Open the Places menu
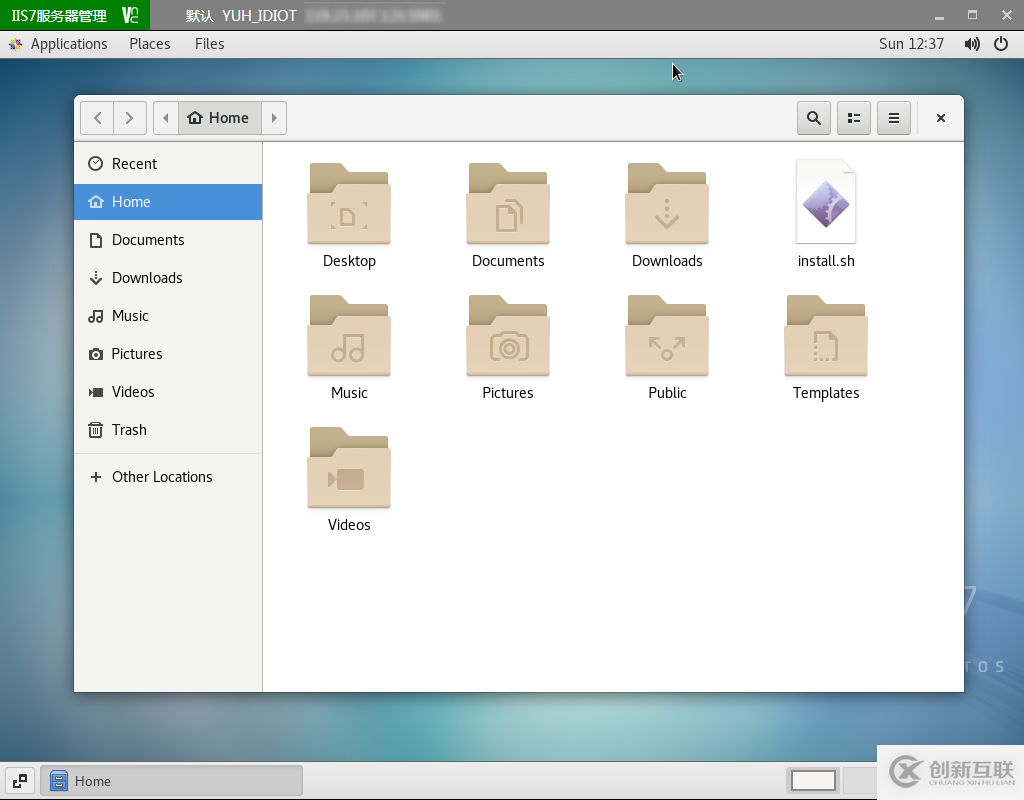Screen dimensions: 1024x800 click(150, 44)
